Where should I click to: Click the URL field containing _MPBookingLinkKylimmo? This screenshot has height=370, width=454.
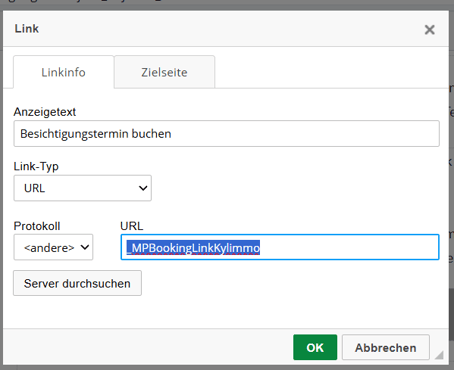[x=280, y=247]
